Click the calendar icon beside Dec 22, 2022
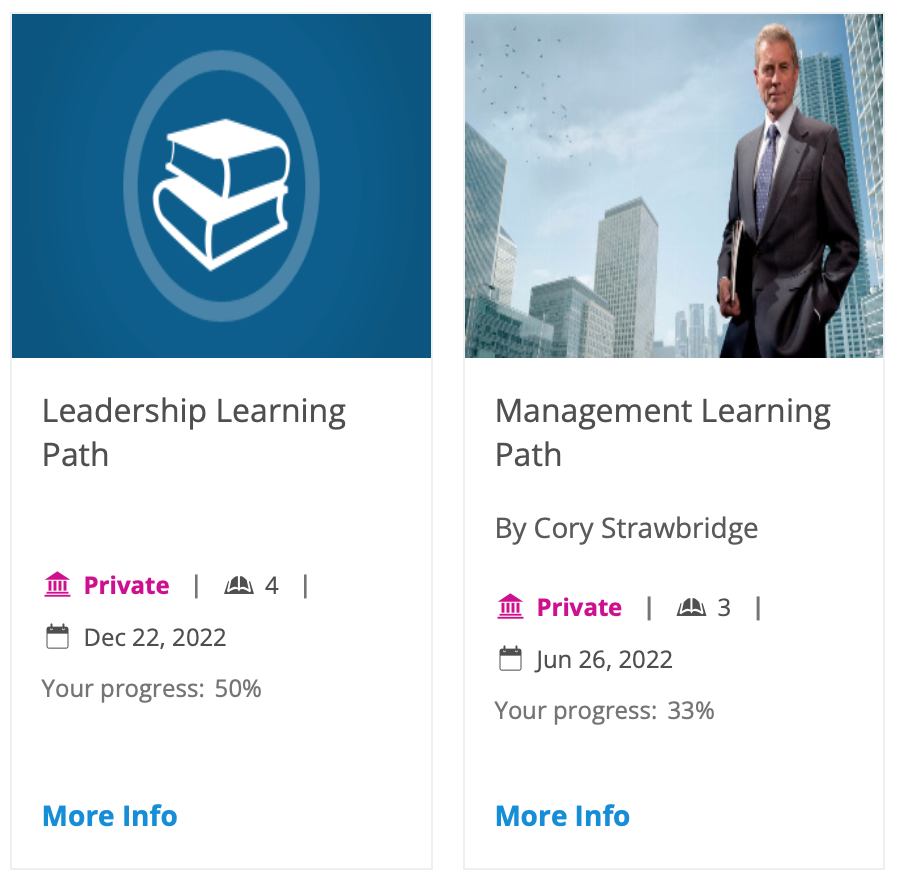 coord(58,636)
